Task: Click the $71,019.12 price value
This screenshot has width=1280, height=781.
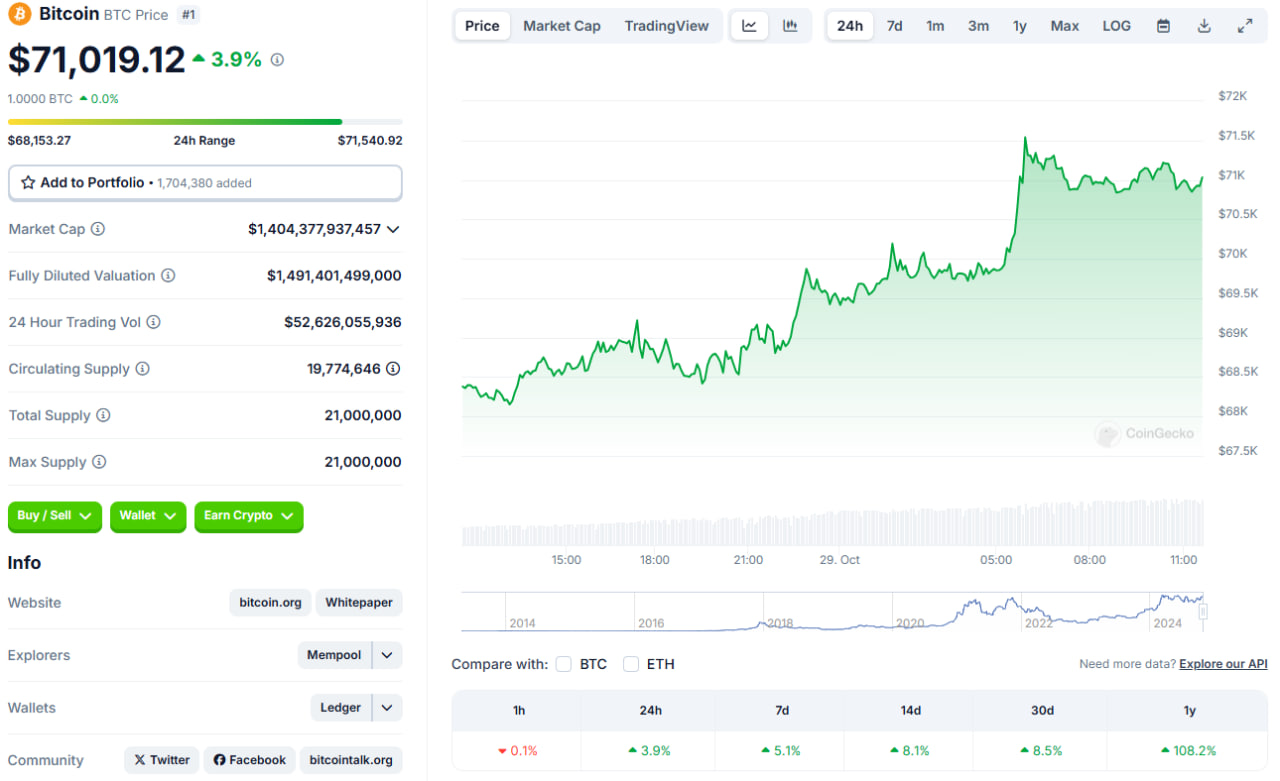Action: click(x=97, y=60)
